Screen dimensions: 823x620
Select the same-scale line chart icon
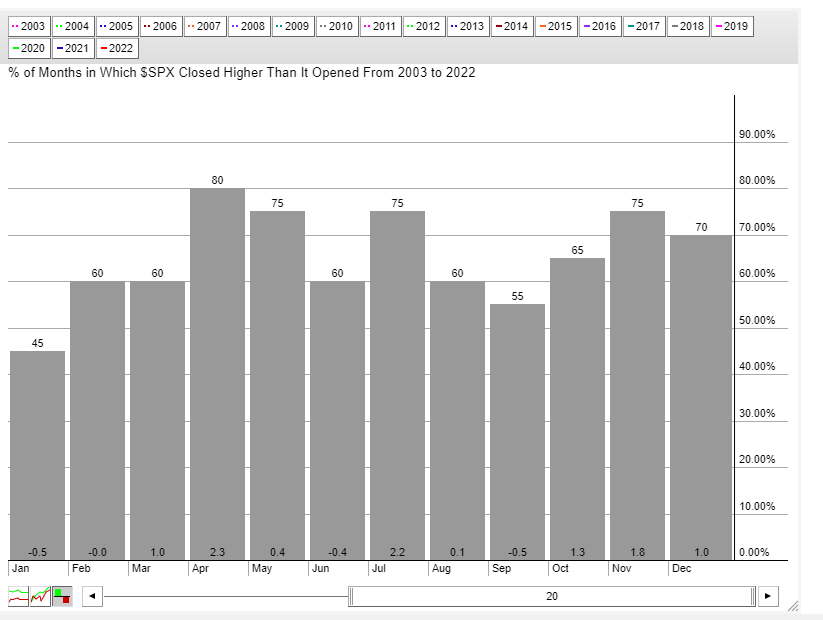tap(40, 596)
